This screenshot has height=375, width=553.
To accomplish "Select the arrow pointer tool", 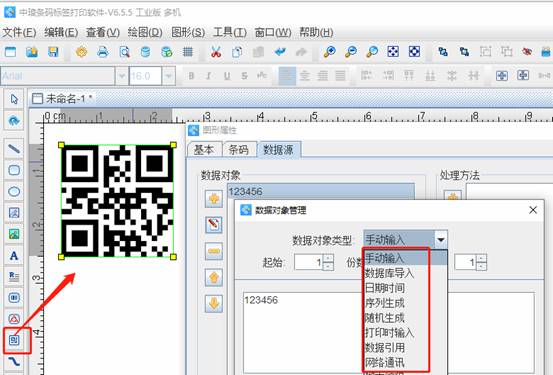I will (14, 99).
